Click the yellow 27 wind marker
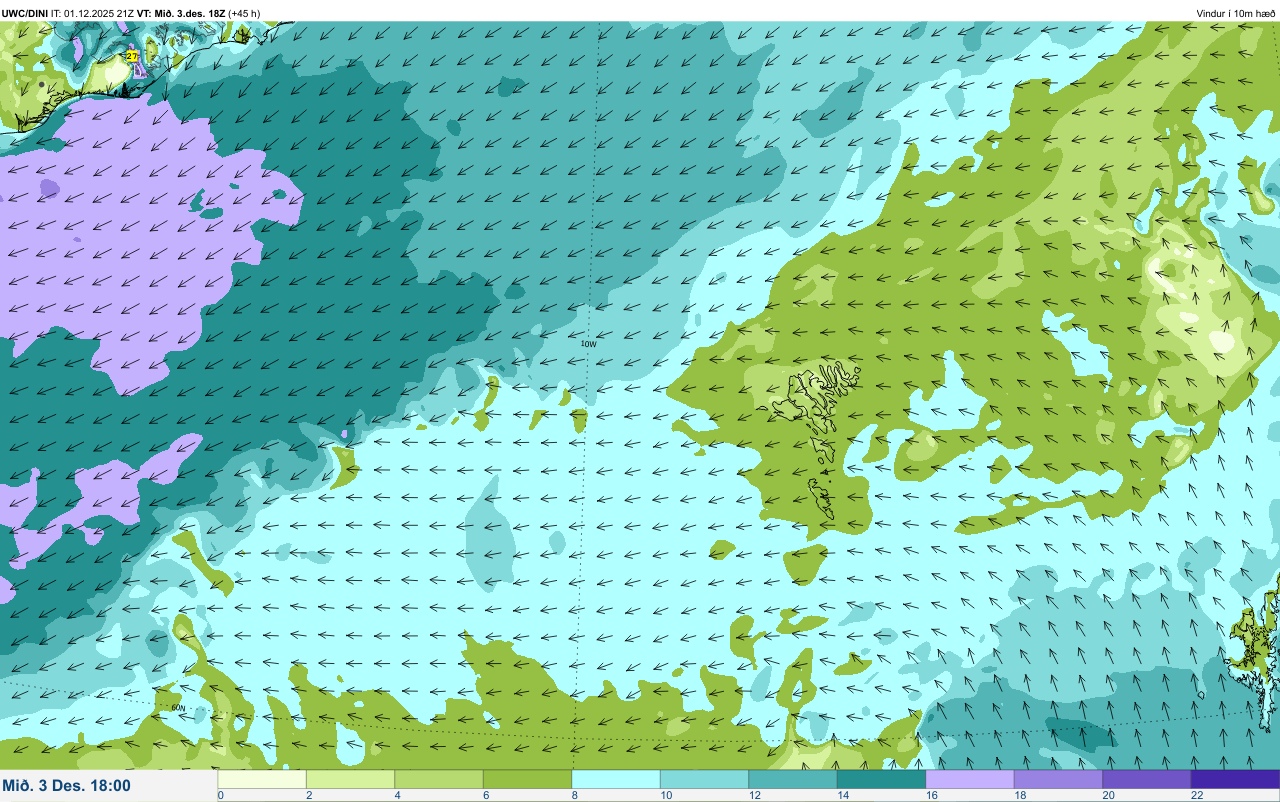Screen dimensions: 1280x802 132,57
